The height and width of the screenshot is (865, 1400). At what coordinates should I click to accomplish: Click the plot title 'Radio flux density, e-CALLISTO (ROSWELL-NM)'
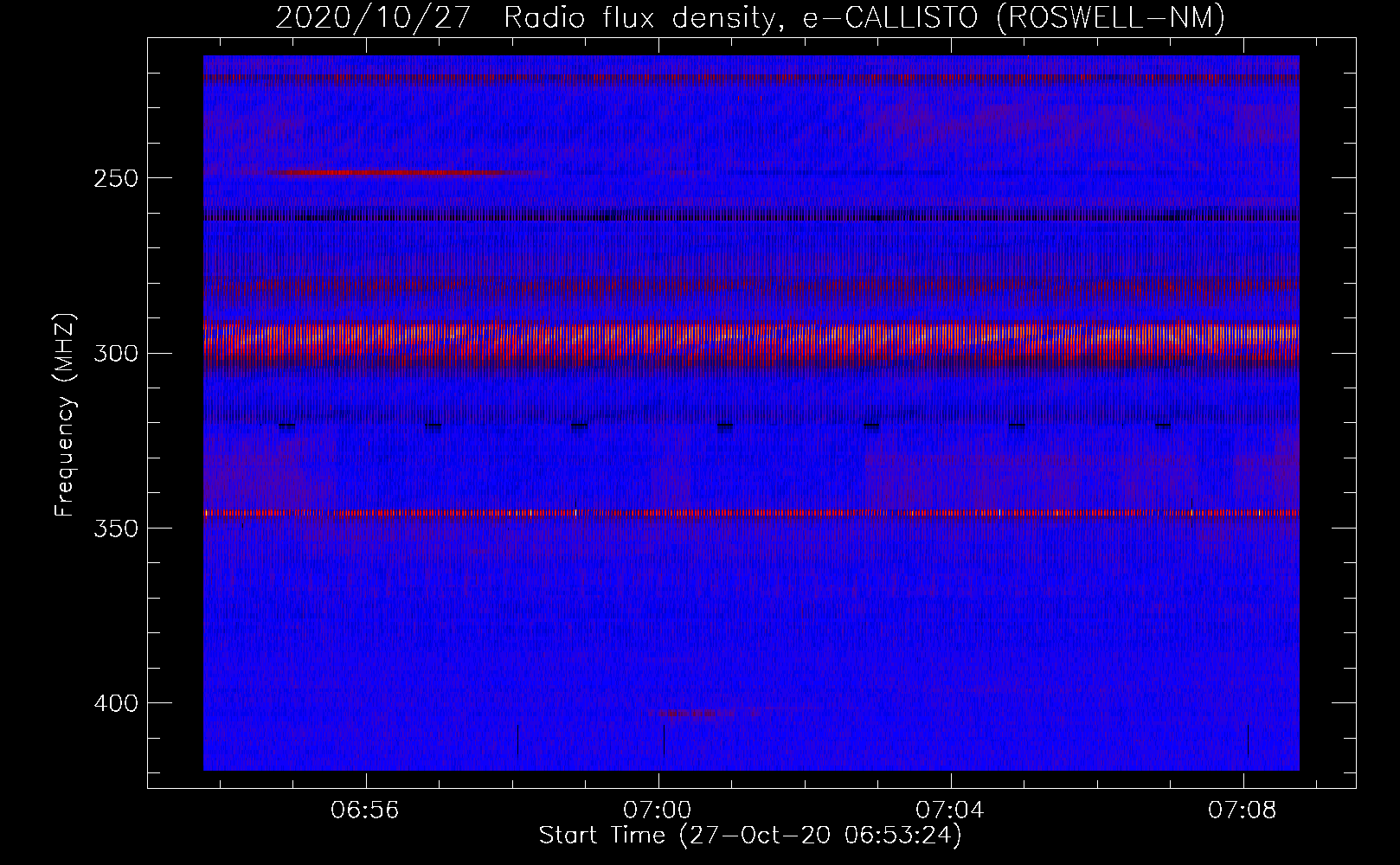pyautogui.click(x=864, y=17)
